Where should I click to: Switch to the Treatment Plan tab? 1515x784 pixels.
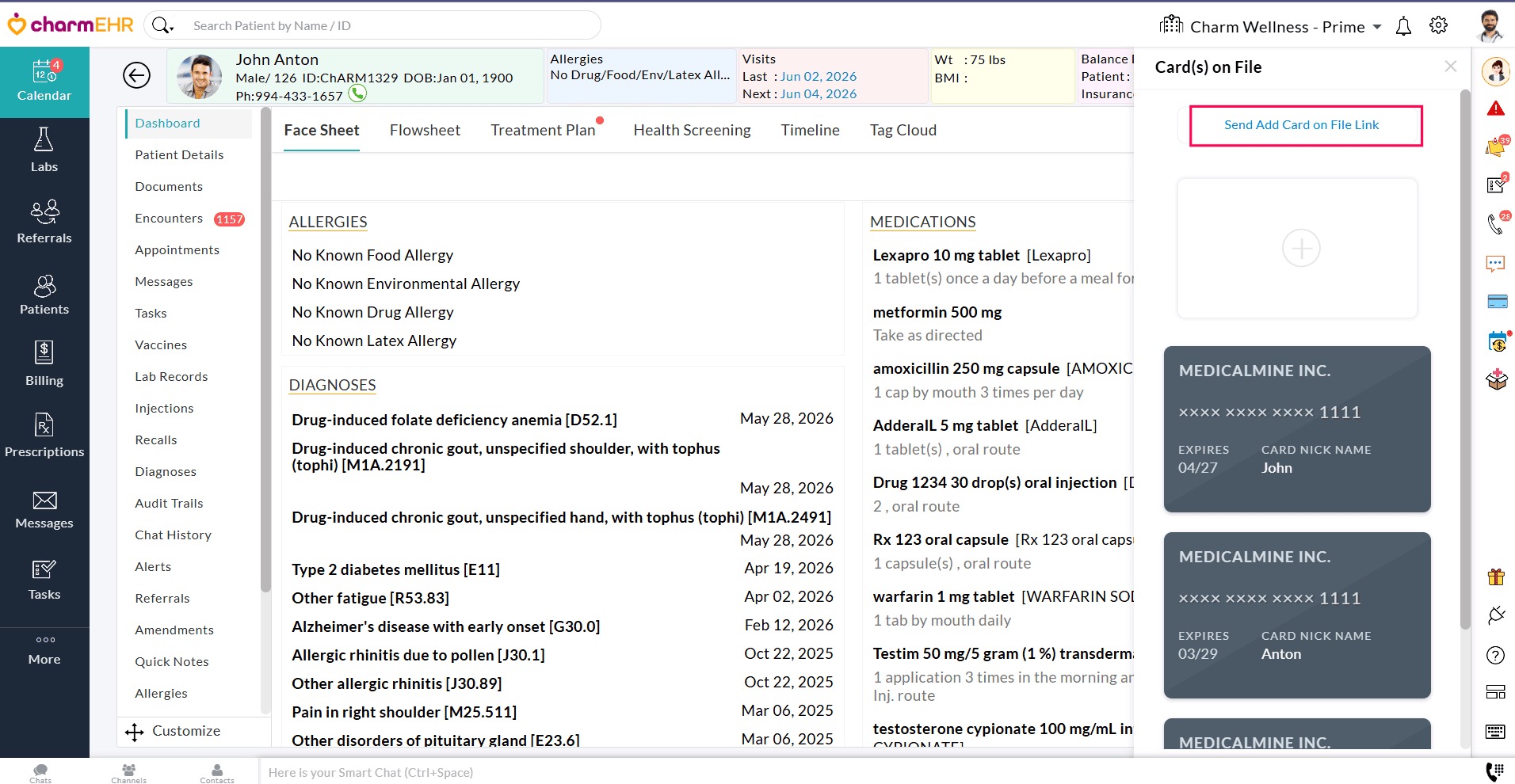coord(543,130)
